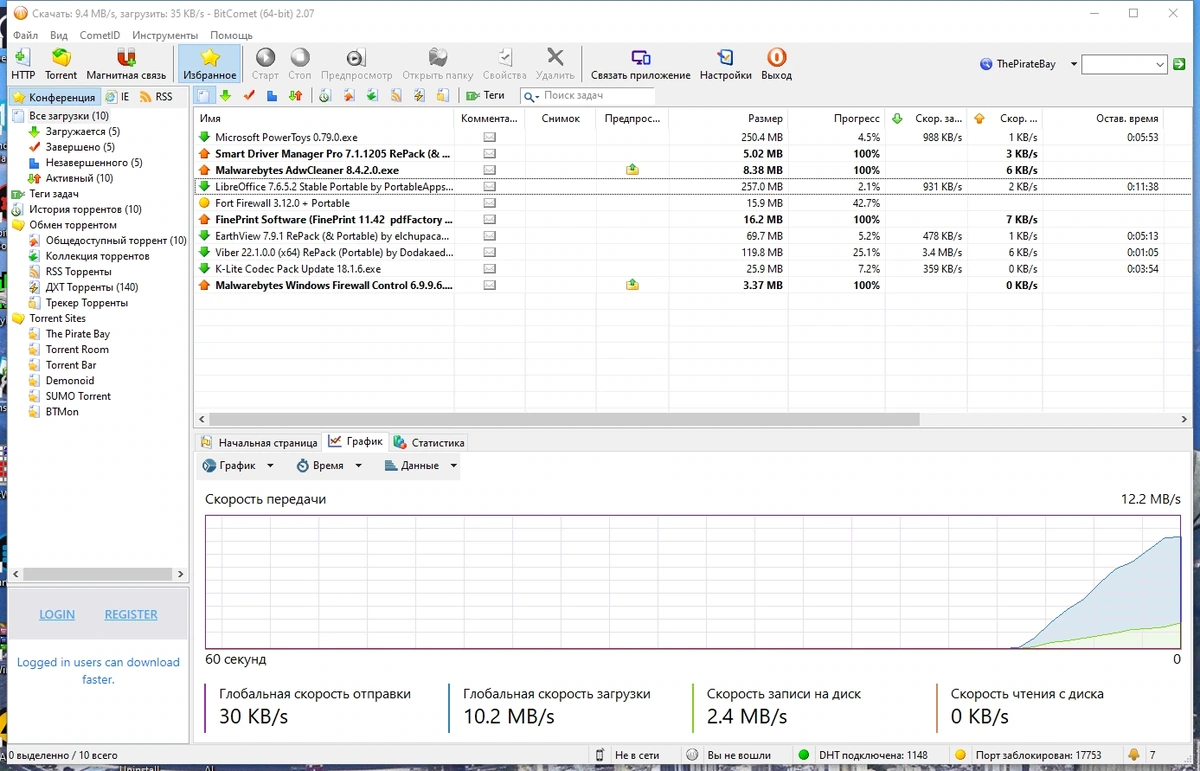Expand the search combo box in top right
Screen dimensions: 1200x771
click(1160, 64)
